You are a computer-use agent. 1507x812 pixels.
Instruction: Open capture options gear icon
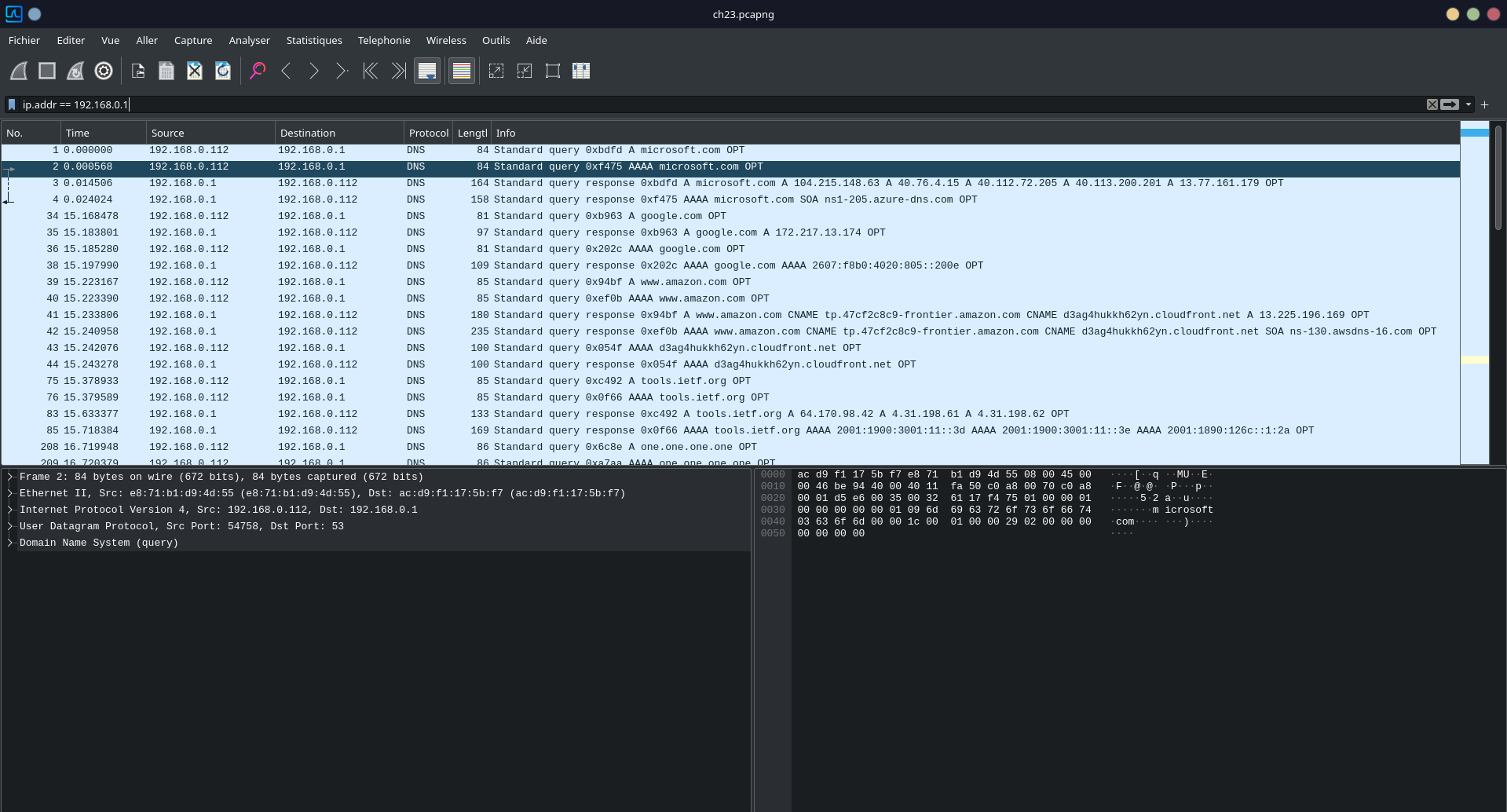104,71
